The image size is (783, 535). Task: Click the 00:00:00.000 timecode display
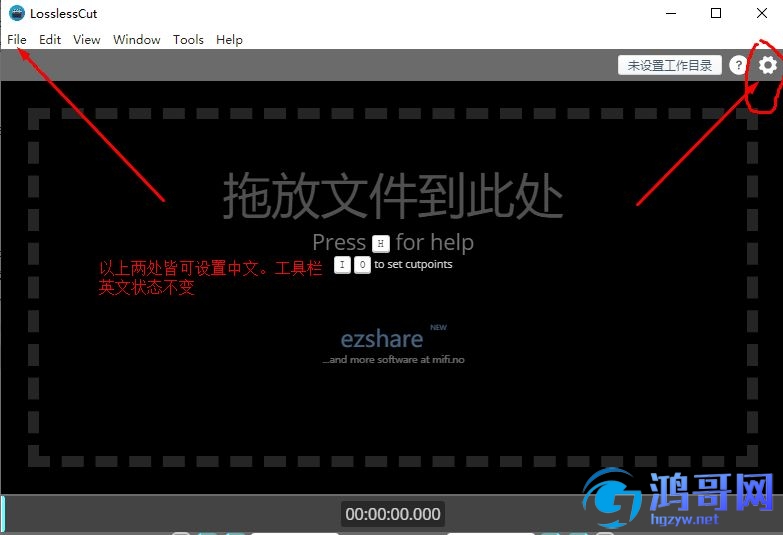coord(393,514)
